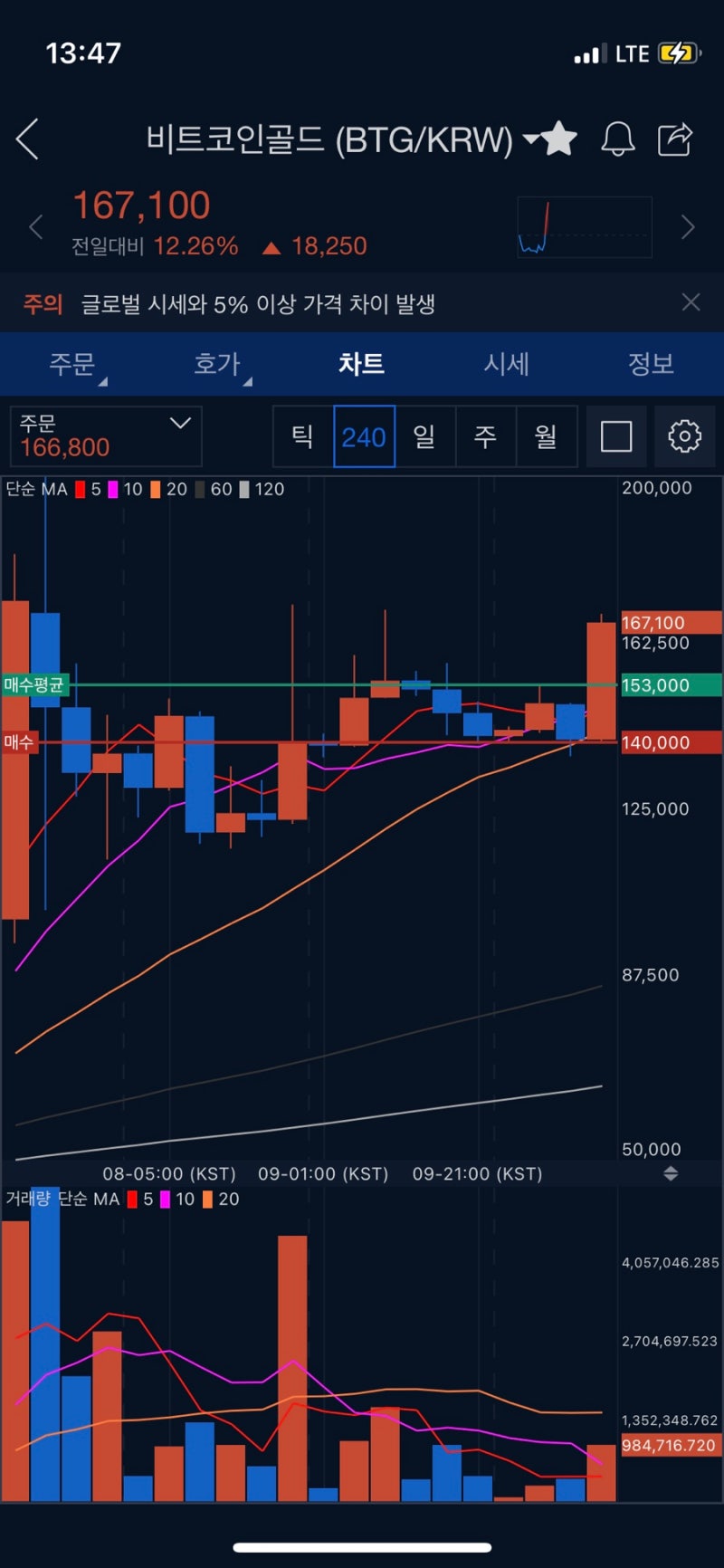Tap the 매수평균 line label
The width and height of the screenshot is (724, 1568).
(x=34, y=684)
